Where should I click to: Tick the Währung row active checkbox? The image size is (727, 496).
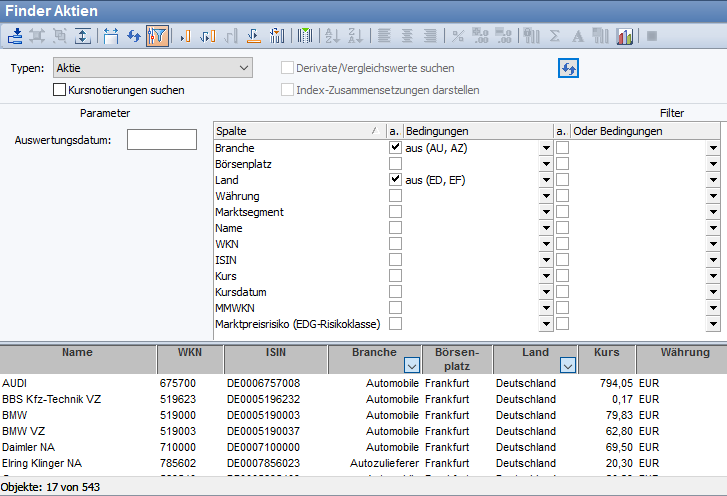point(395,196)
